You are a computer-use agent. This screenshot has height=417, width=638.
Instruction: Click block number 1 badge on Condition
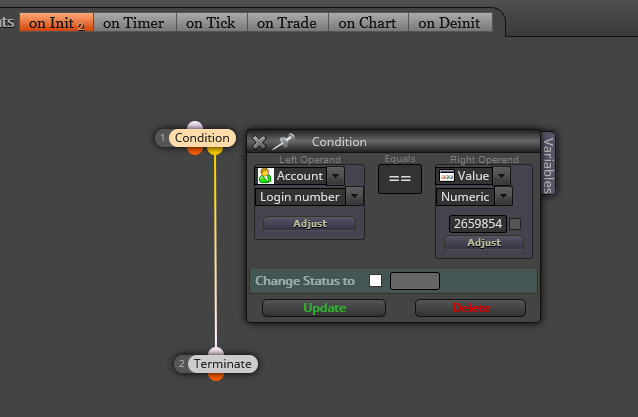coord(162,138)
